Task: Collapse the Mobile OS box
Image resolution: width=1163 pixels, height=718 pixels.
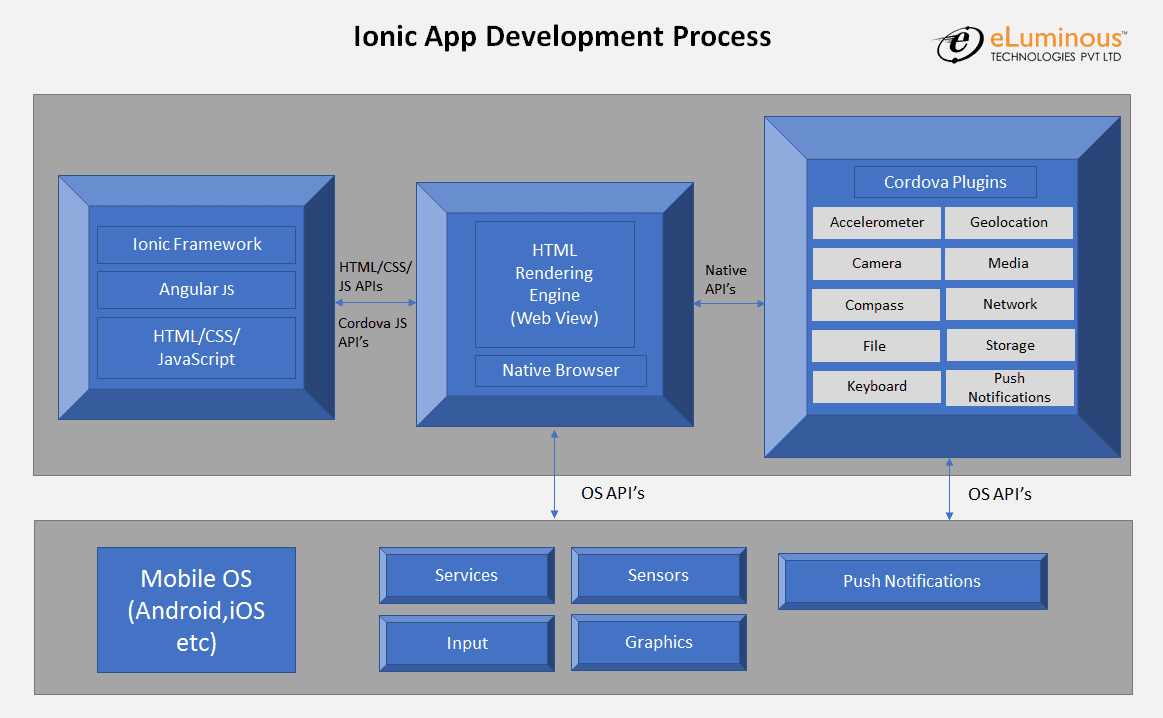Action: [196, 609]
